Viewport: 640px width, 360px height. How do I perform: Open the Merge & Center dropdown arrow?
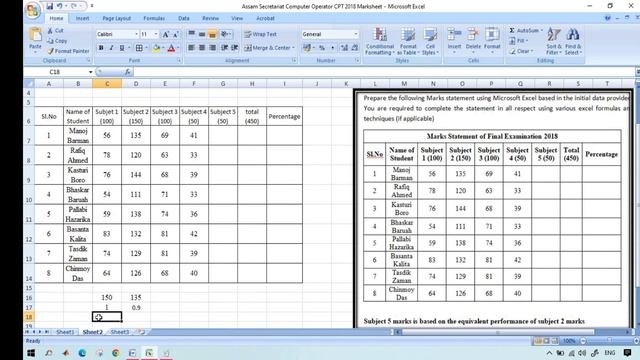(x=293, y=48)
